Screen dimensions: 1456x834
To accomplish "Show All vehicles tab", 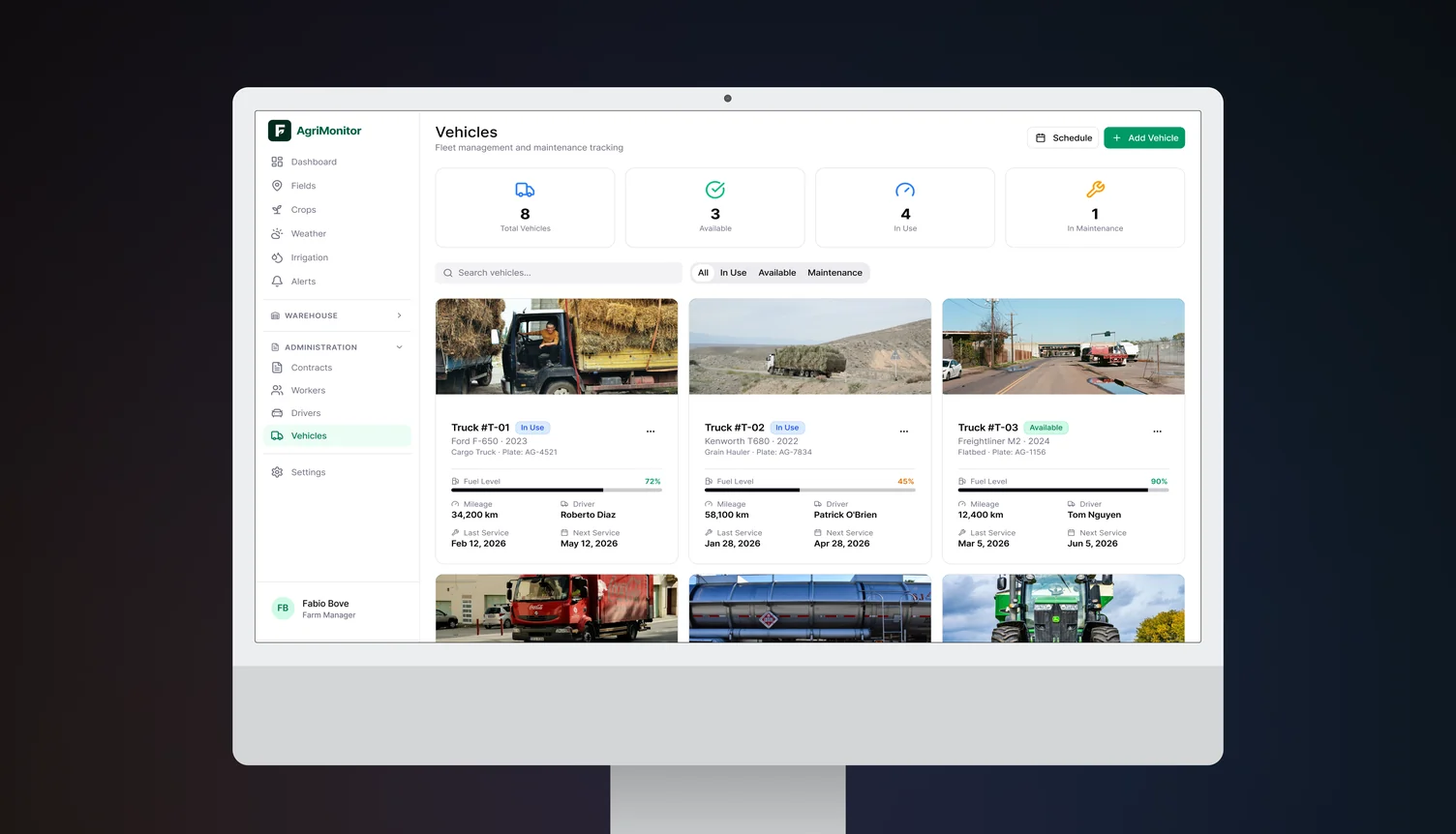I will 703,273.
